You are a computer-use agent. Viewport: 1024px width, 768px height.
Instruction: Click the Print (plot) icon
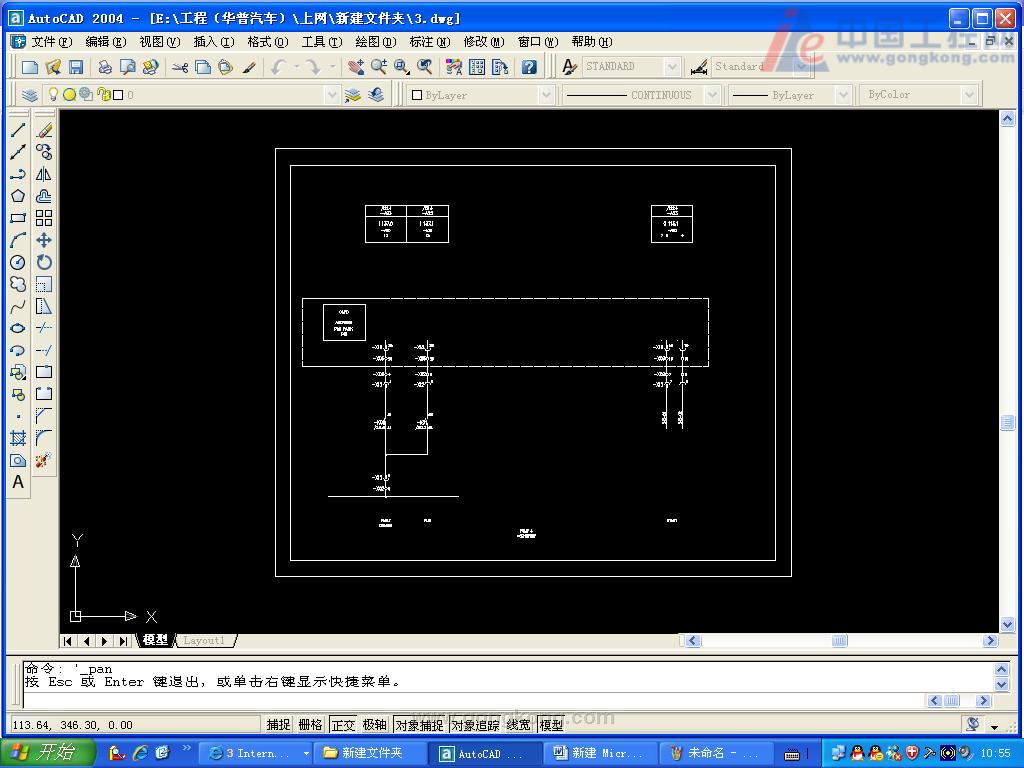tap(104, 67)
